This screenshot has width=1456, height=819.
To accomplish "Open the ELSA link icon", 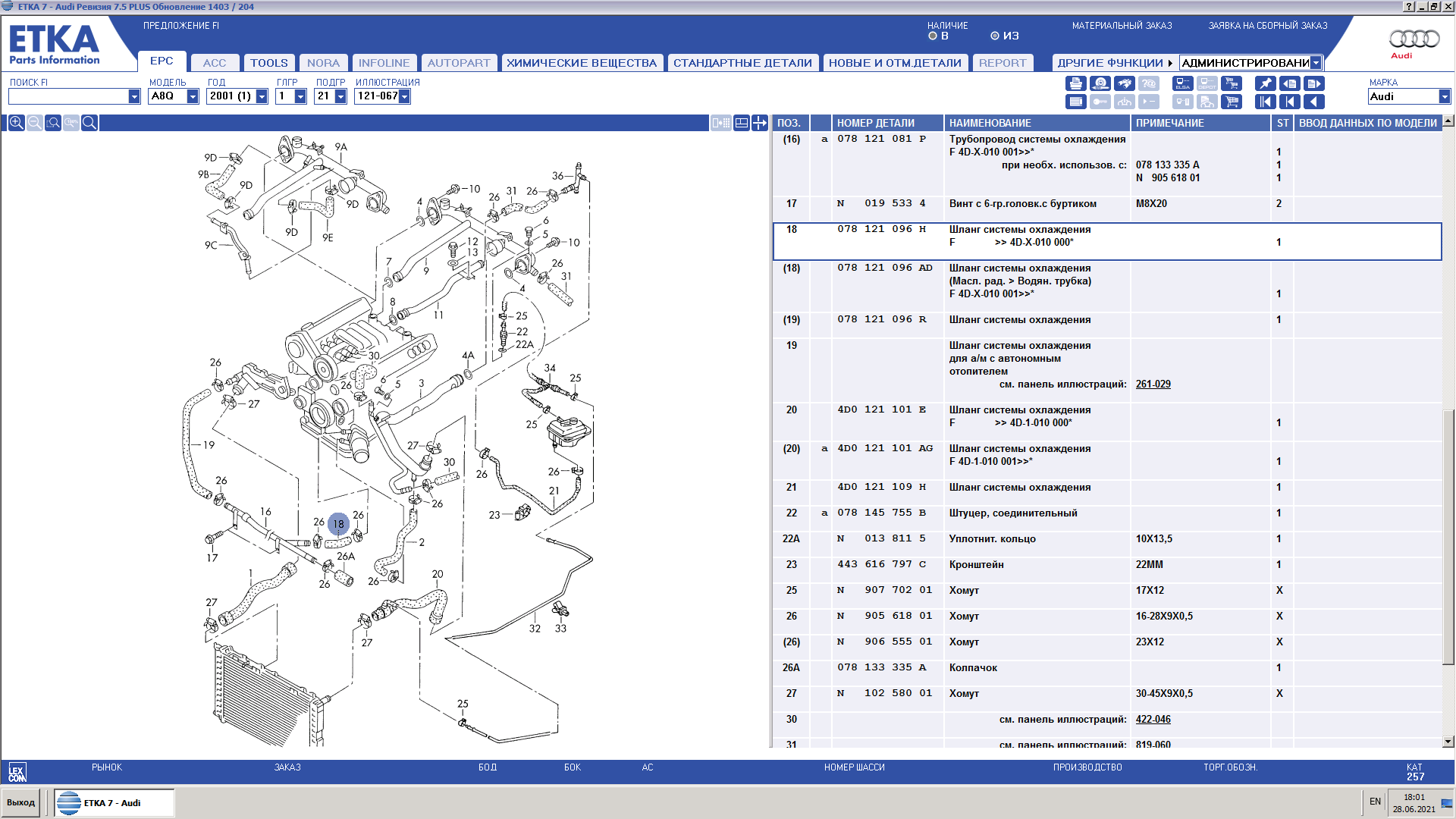I will click(1183, 83).
